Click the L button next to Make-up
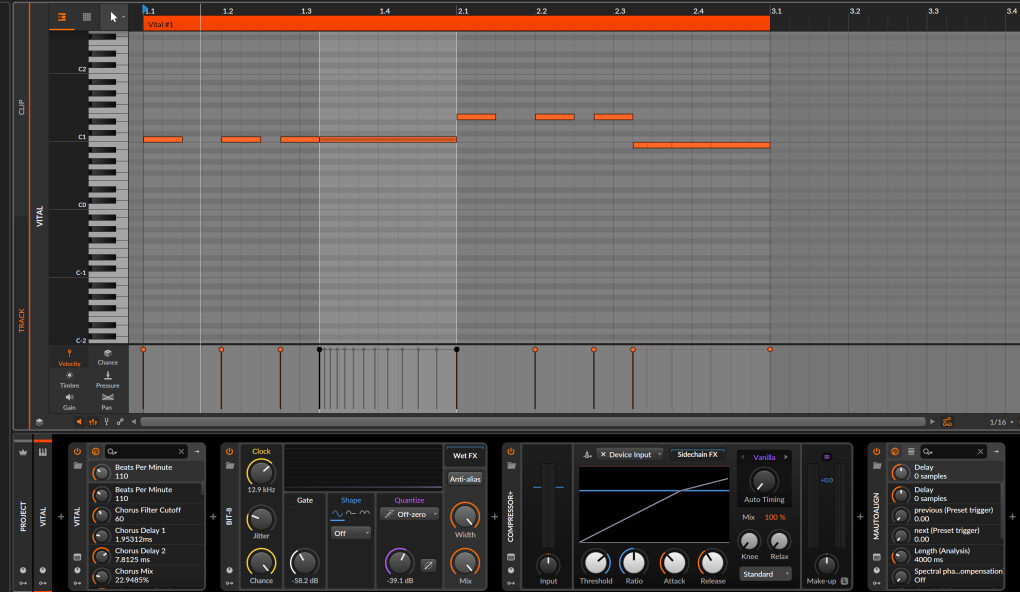 coord(844,581)
